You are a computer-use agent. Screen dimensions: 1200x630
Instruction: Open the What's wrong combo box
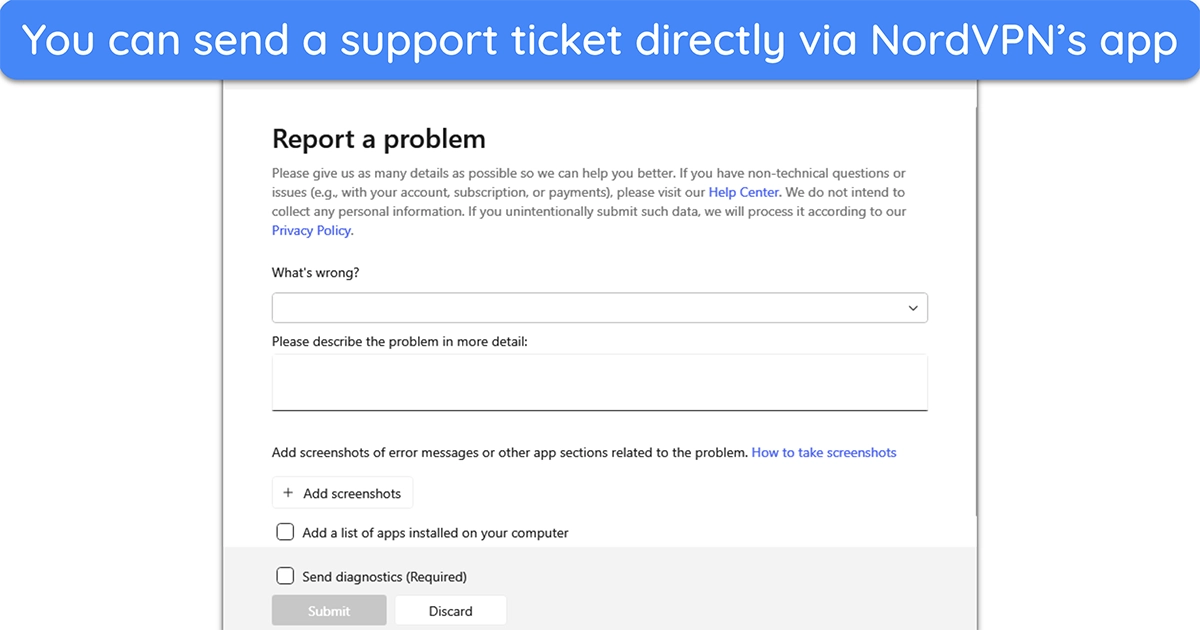[x=600, y=308]
